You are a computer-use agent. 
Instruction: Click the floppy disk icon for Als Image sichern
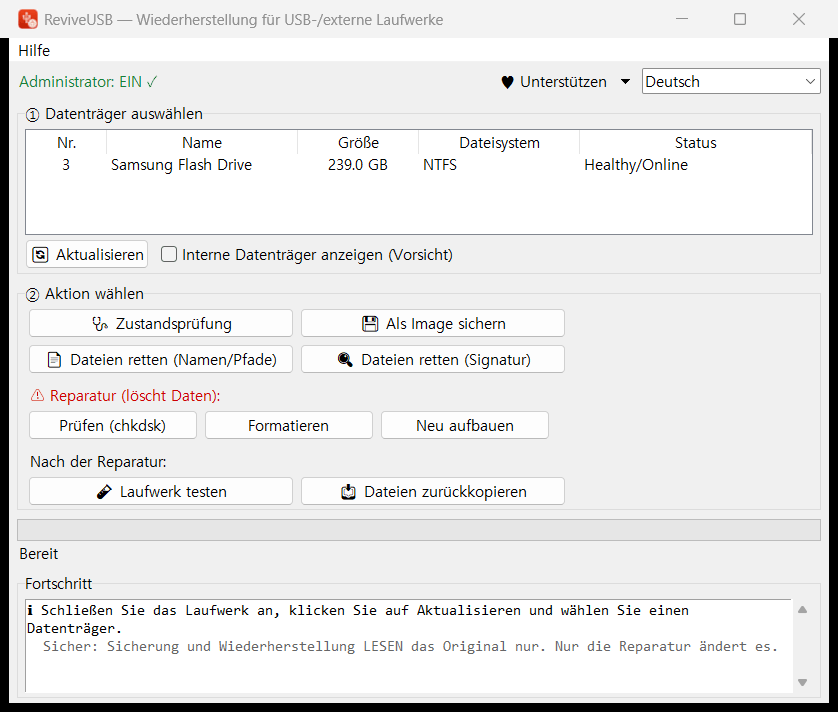pyautogui.click(x=370, y=324)
